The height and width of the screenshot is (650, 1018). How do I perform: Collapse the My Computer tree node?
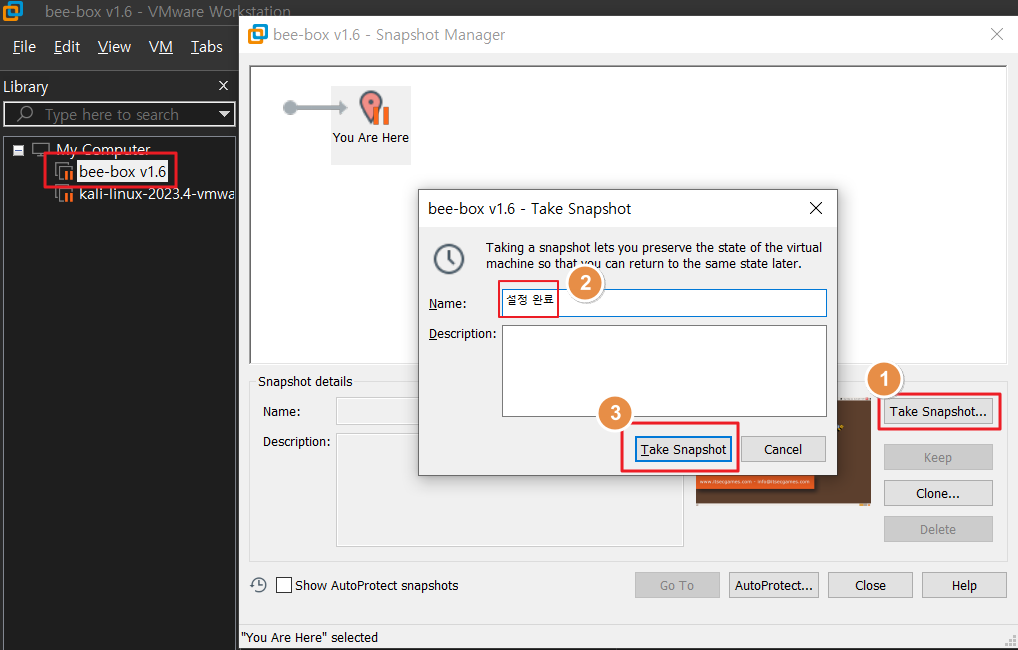click(19, 151)
